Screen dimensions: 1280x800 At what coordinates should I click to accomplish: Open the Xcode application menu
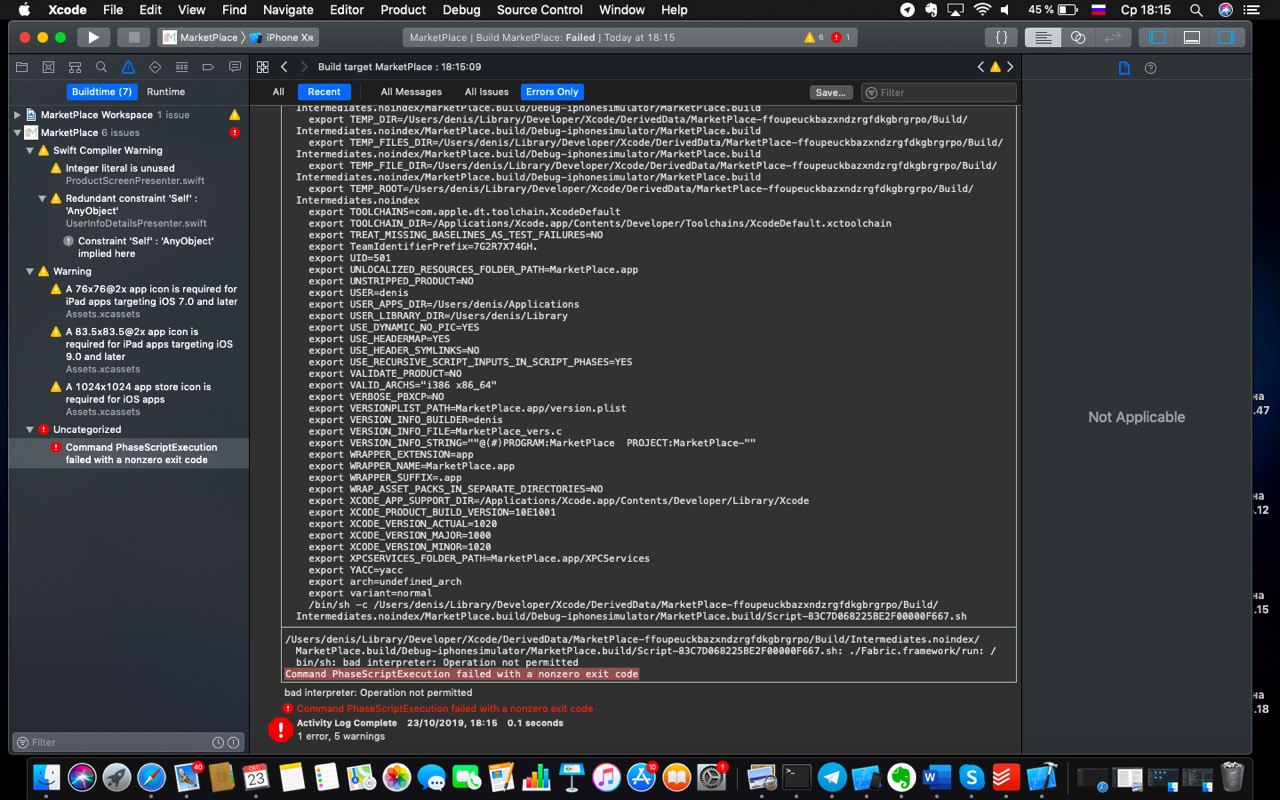(67, 10)
